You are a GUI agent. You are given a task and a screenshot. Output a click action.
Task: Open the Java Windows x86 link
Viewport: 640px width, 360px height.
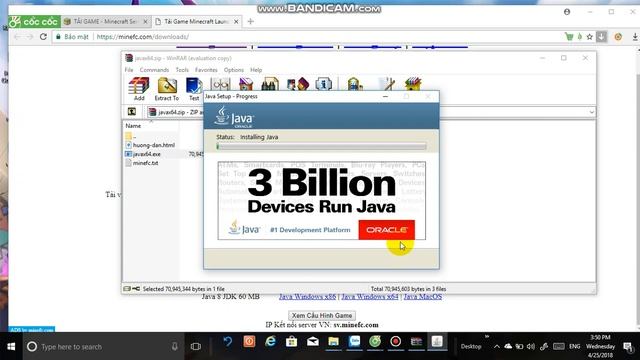307,297
